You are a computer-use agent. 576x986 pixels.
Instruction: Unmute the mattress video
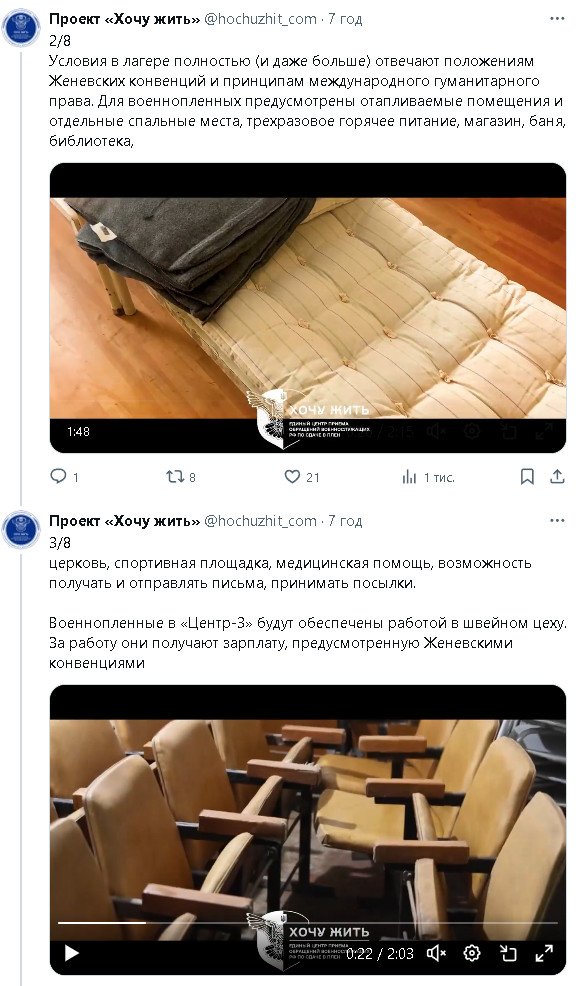(x=436, y=431)
